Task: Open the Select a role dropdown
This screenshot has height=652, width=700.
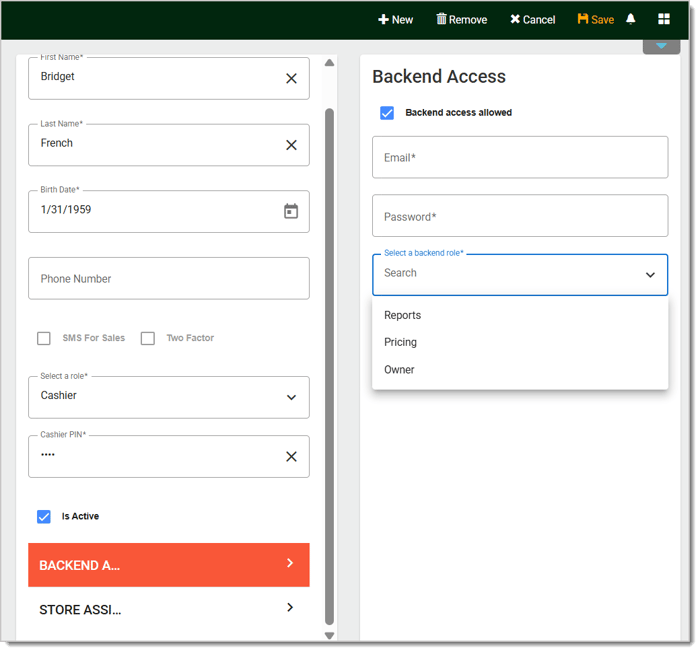Action: pyautogui.click(x=169, y=397)
